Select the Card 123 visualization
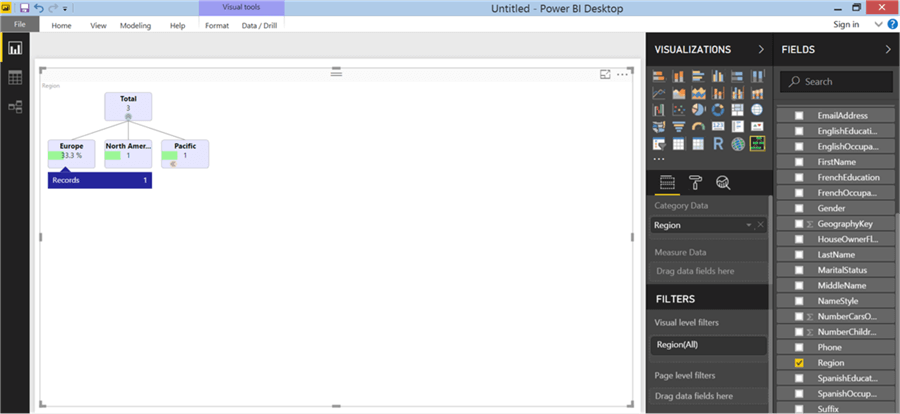The height and width of the screenshot is (414, 900). coord(718,126)
